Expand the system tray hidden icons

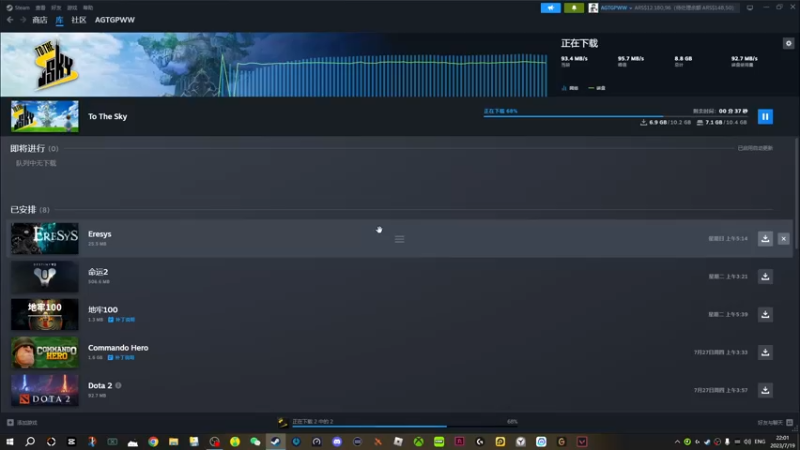coord(677,441)
